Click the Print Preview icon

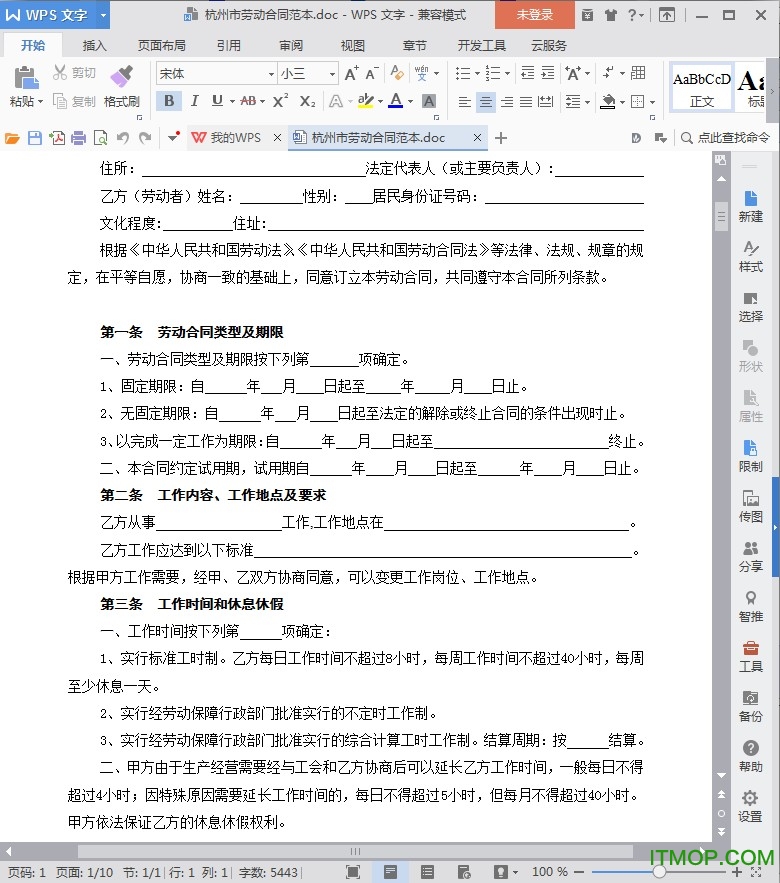pos(101,137)
